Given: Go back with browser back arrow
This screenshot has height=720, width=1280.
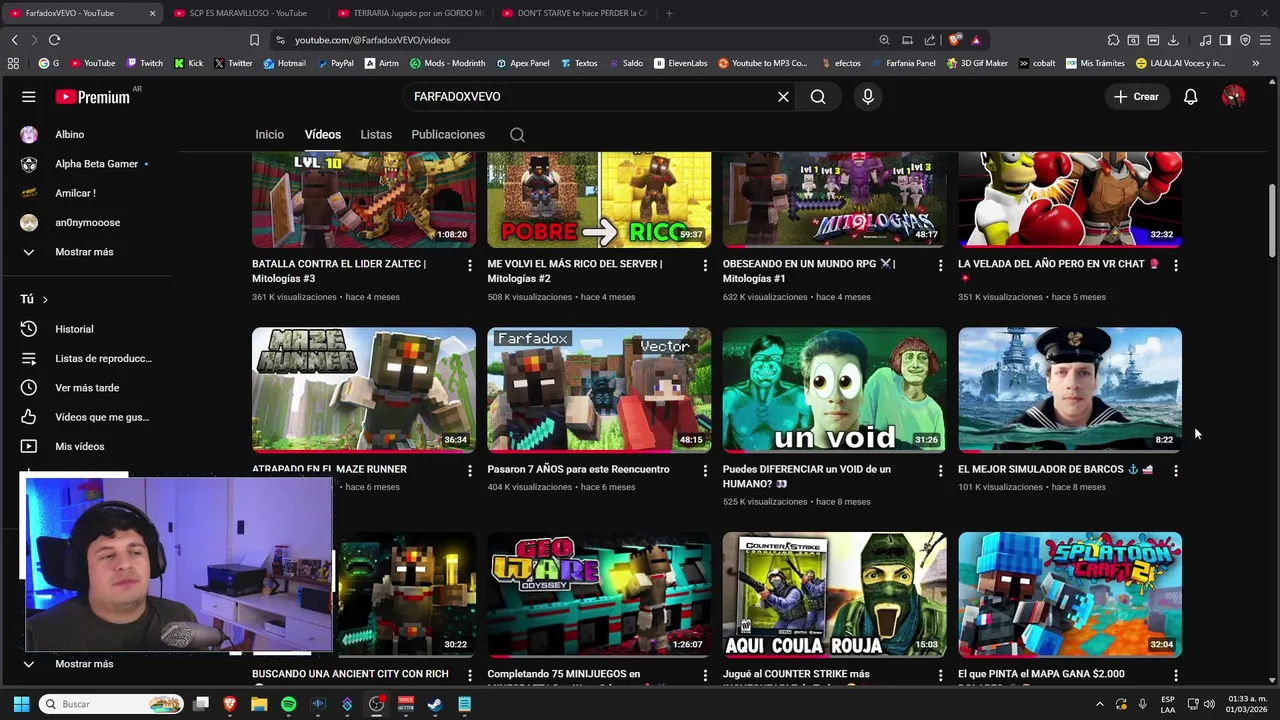Looking at the screenshot, I should [x=14, y=40].
